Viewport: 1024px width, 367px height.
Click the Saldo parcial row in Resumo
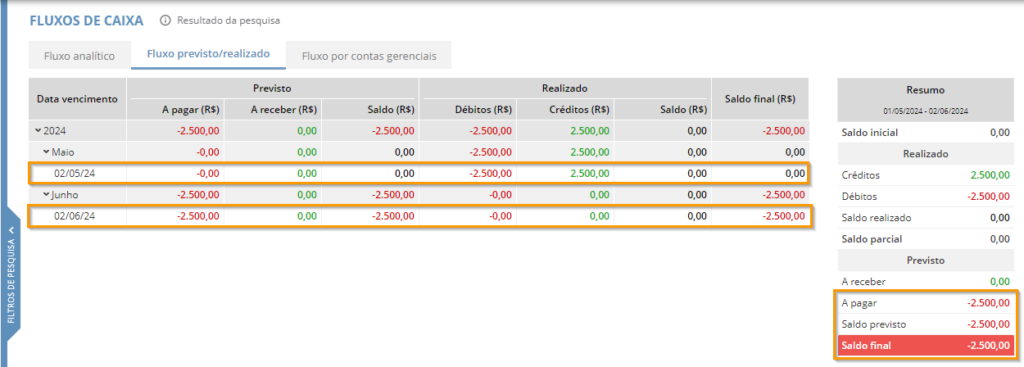[925, 239]
